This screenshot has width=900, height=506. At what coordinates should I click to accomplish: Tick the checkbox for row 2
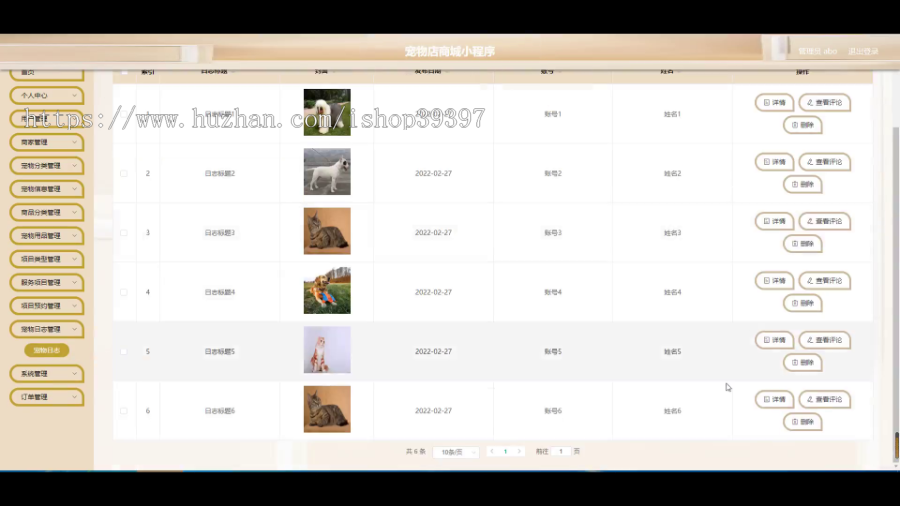click(124, 173)
